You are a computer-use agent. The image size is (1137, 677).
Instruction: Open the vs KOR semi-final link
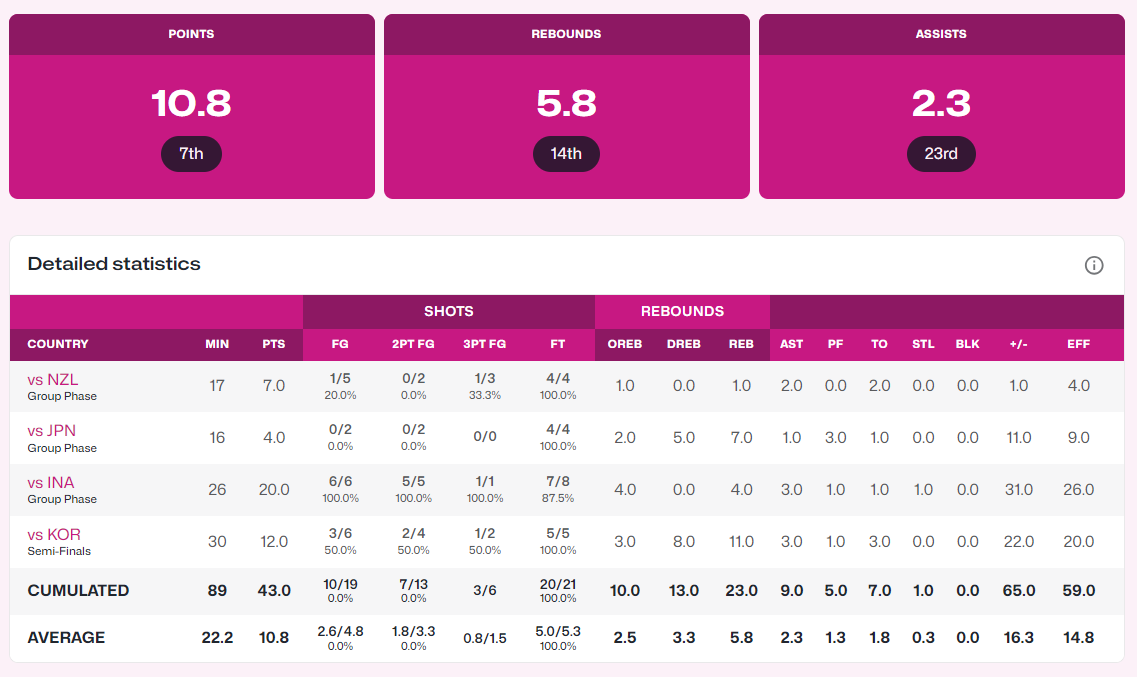pos(54,535)
